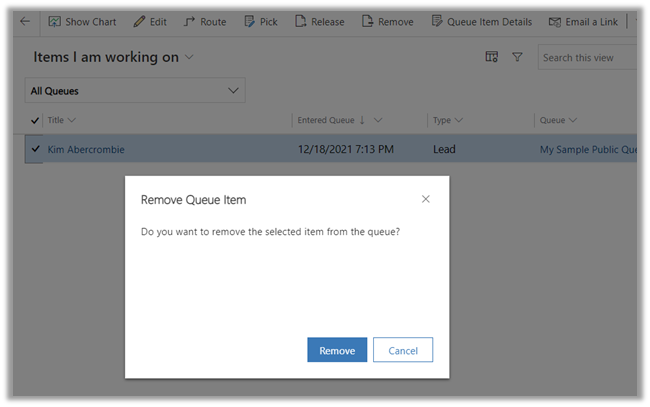Click the back arrow icon
Image resolution: width=650 pixels, height=407 pixels.
click(x=25, y=21)
